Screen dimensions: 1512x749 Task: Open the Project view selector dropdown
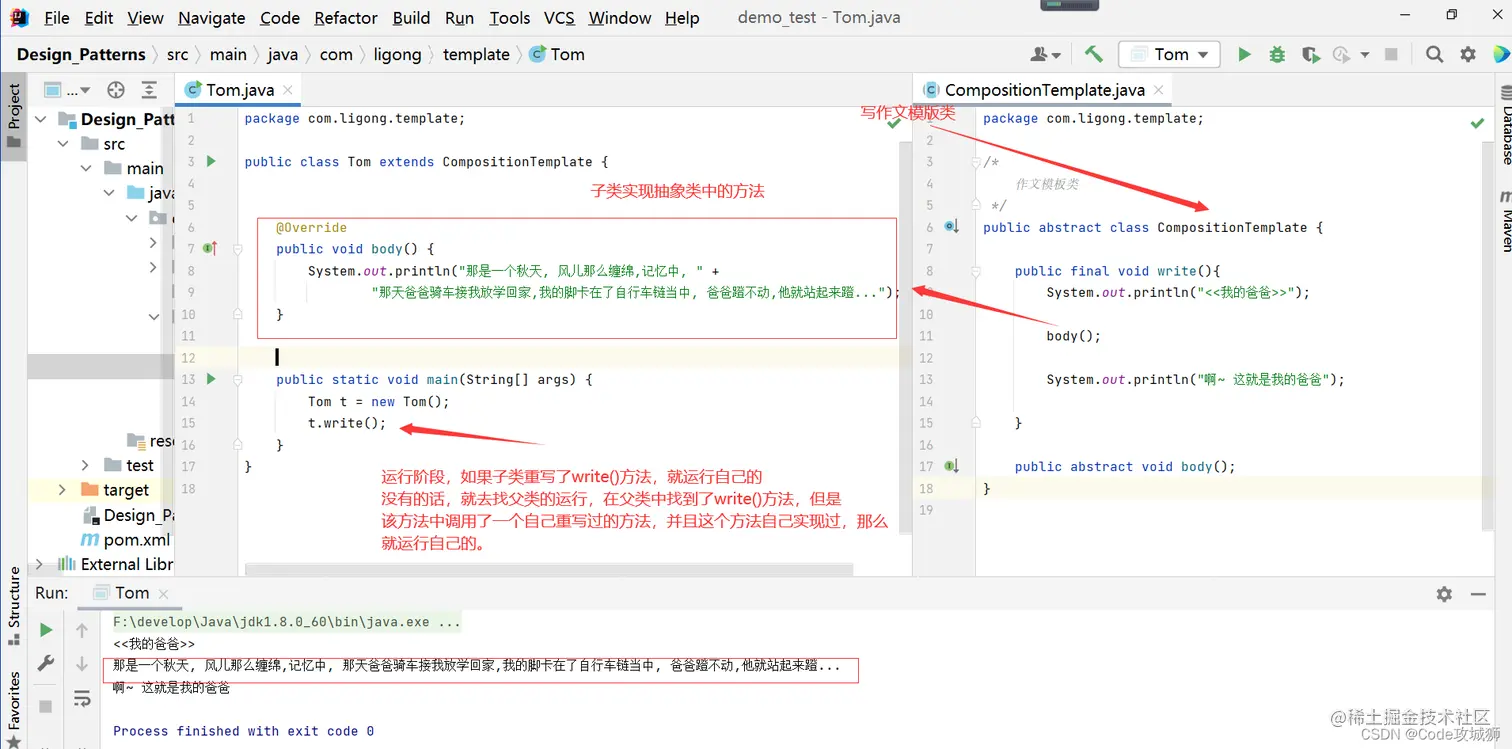(68, 90)
